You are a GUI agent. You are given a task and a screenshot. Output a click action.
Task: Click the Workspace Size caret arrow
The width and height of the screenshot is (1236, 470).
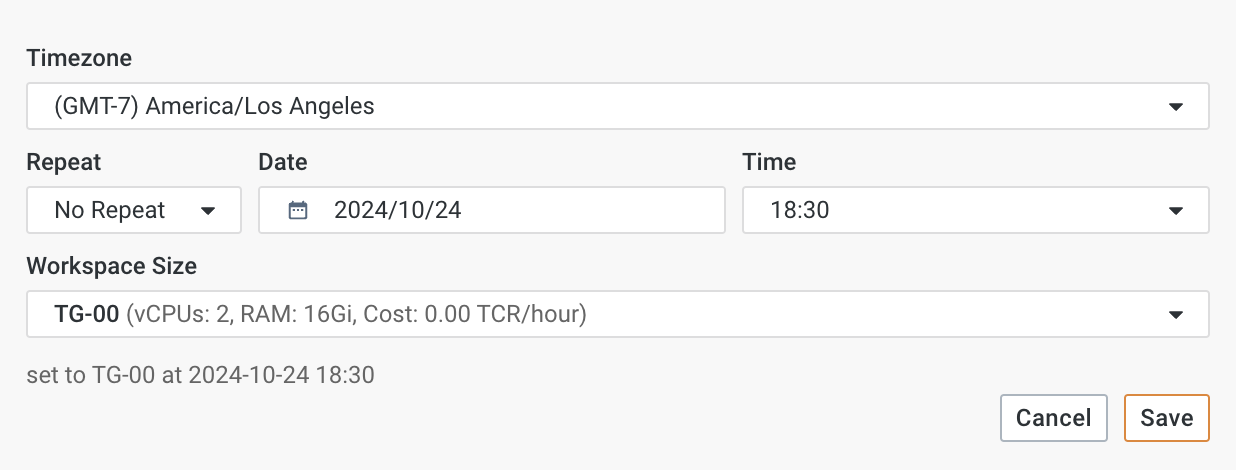(1176, 314)
